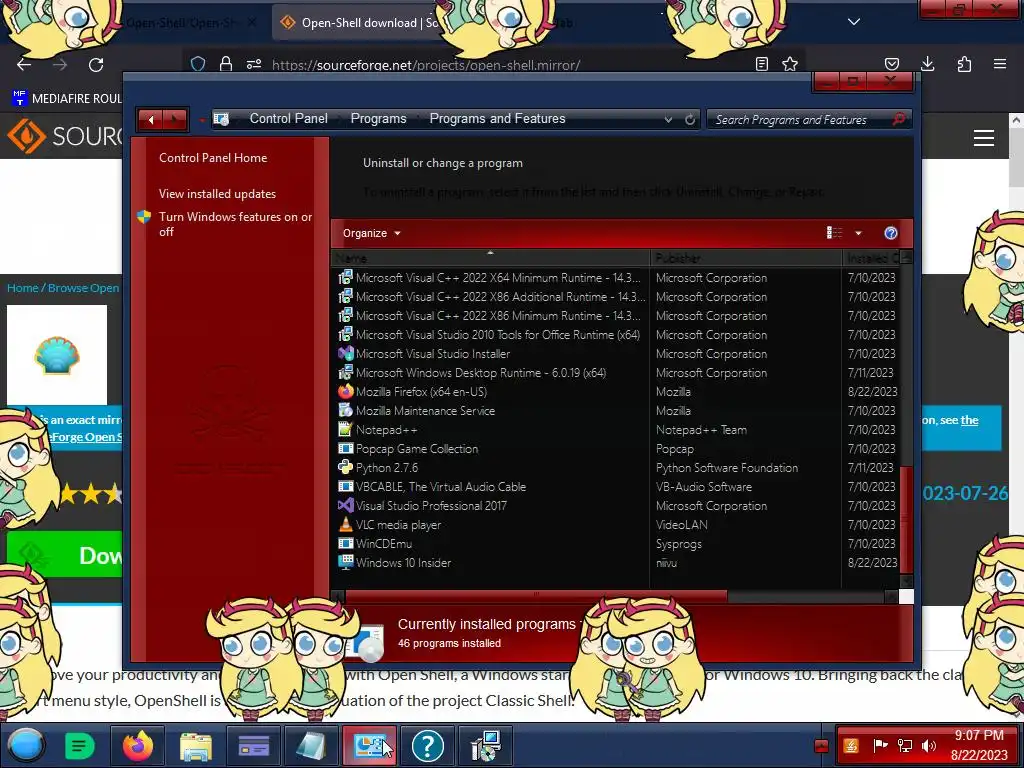Select Notepad++ program icon

345,430
